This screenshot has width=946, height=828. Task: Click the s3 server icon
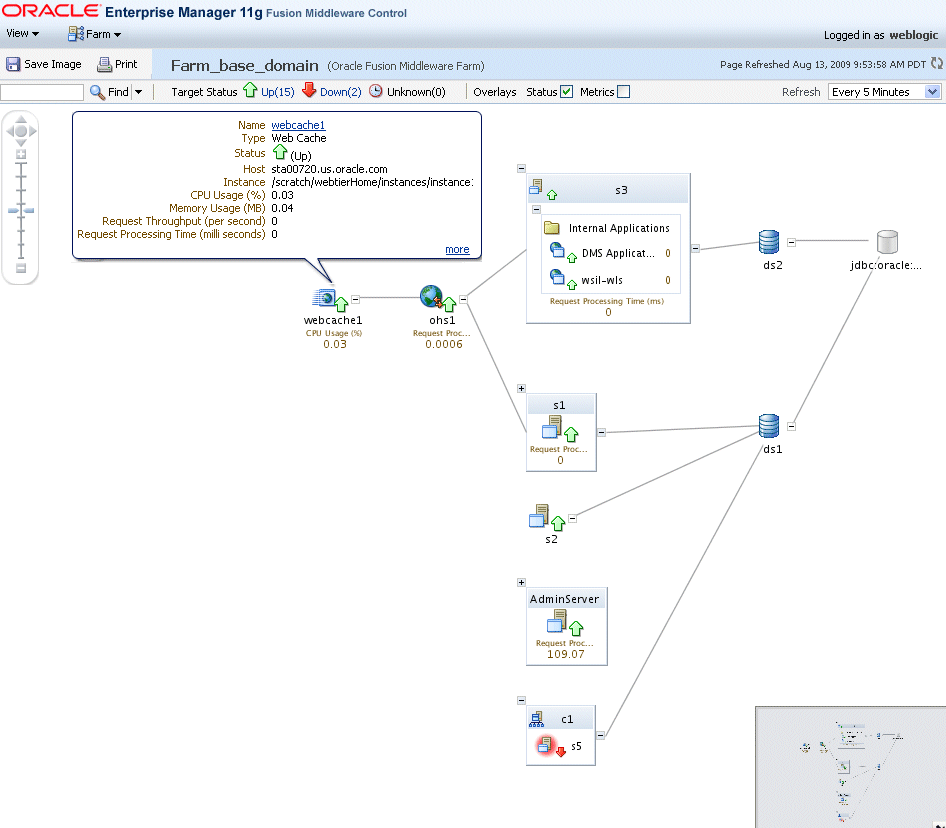[x=536, y=187]
